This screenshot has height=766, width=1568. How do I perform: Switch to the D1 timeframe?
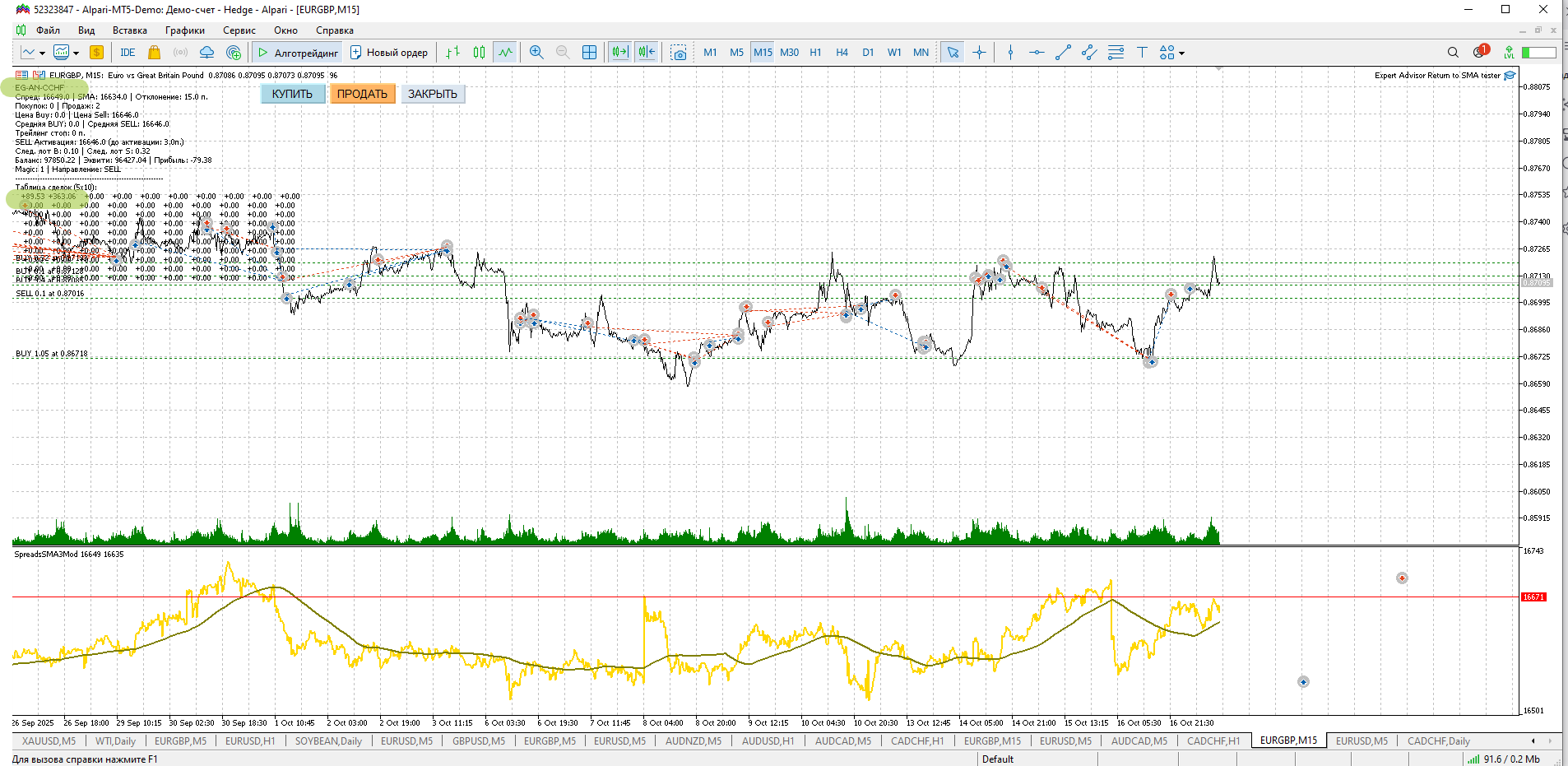(x=868, y=53)
